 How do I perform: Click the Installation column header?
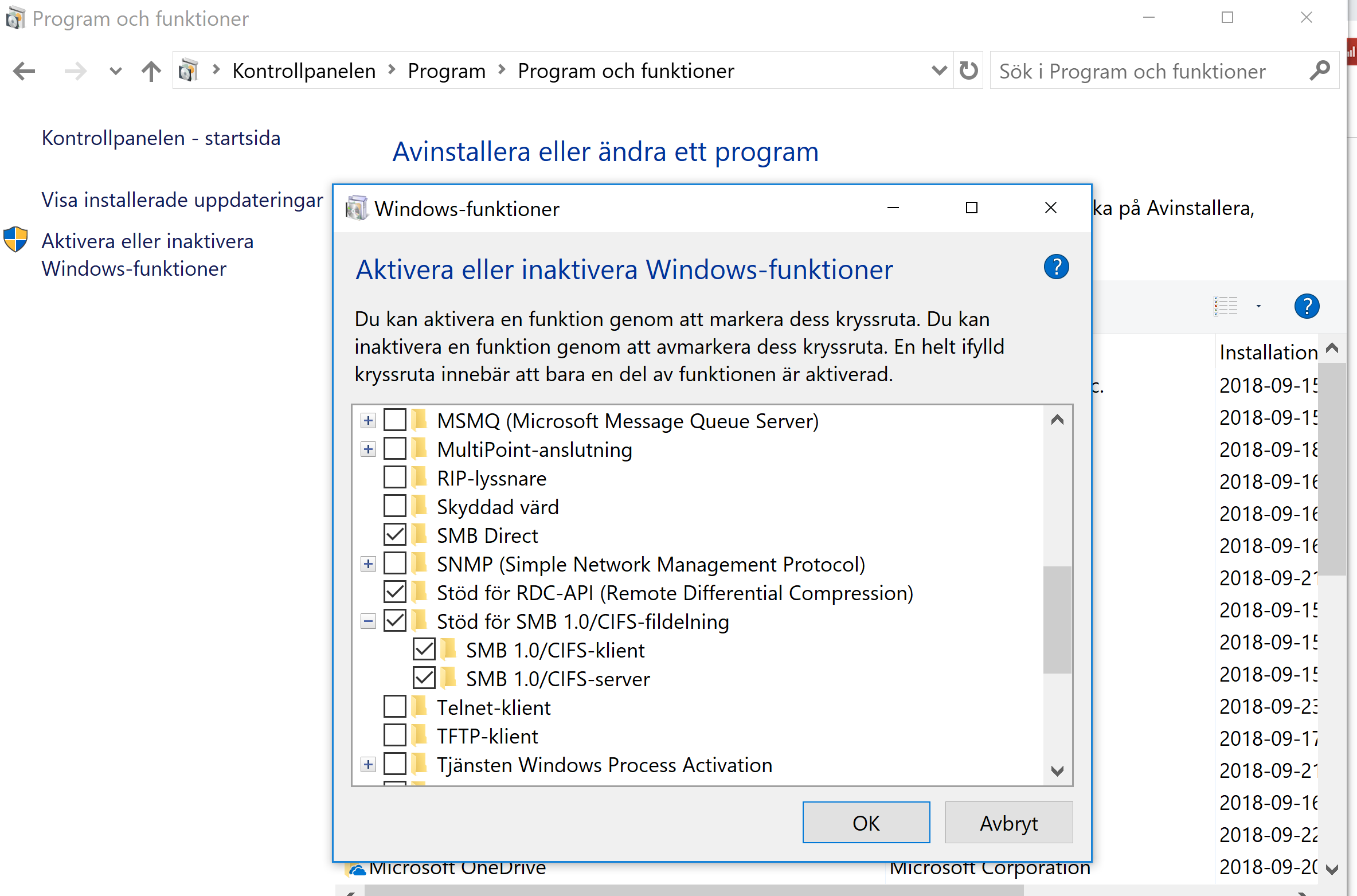1269,352
